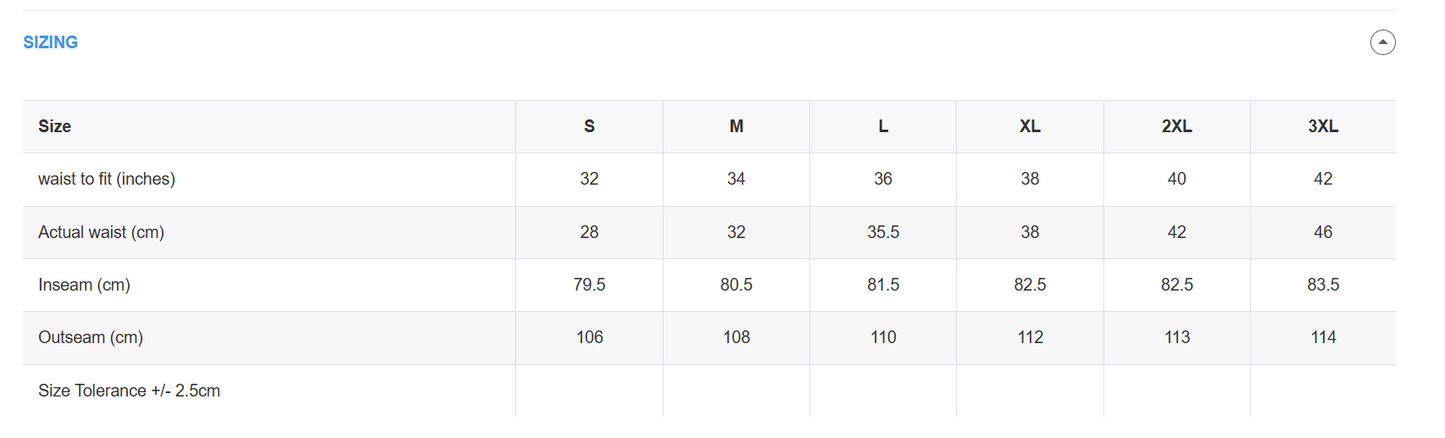Click the 106 outseam value for S
1445x438 pixels.
click(589, 338)
